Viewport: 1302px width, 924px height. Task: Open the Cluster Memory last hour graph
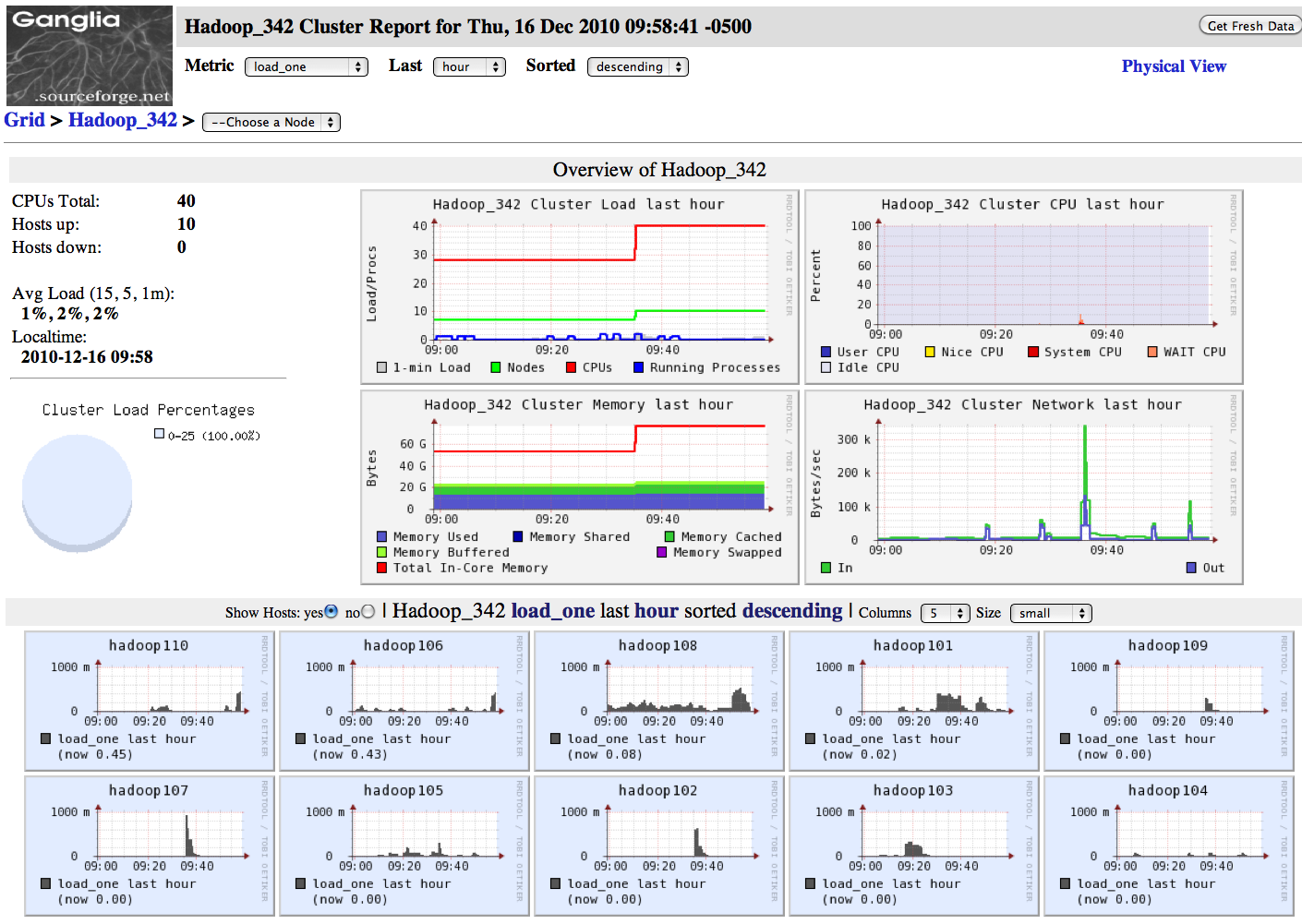579,486
